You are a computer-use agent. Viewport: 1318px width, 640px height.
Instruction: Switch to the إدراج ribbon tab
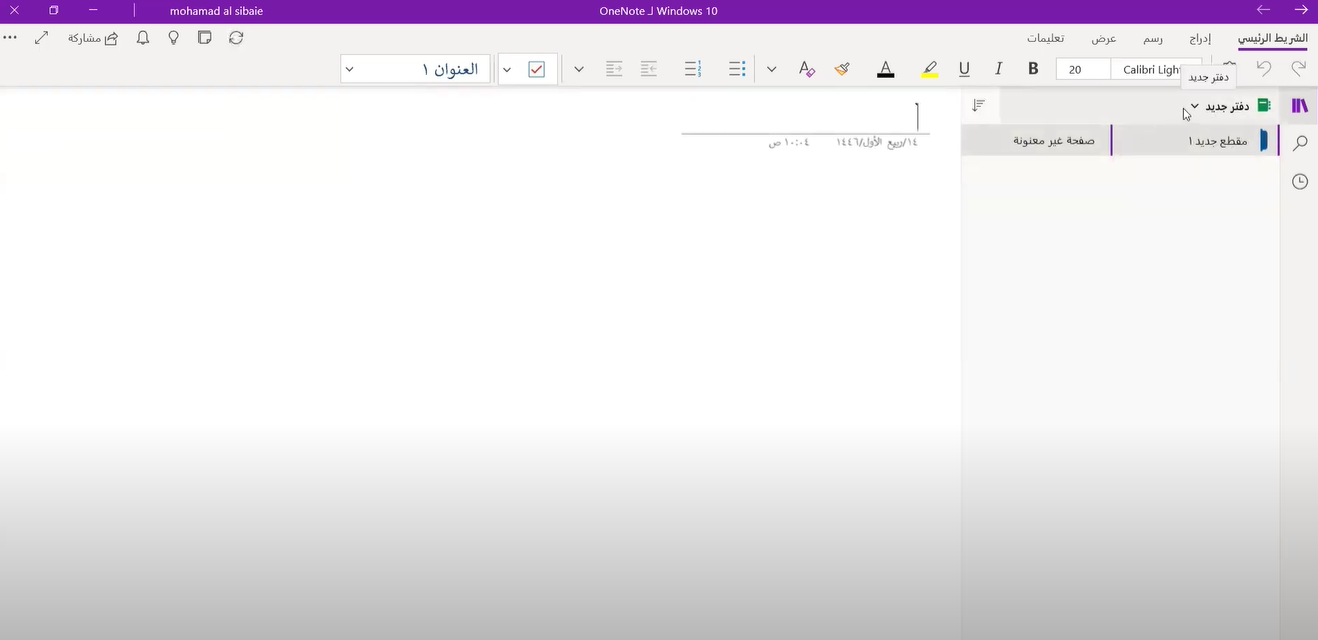(x=1200, y=38)
